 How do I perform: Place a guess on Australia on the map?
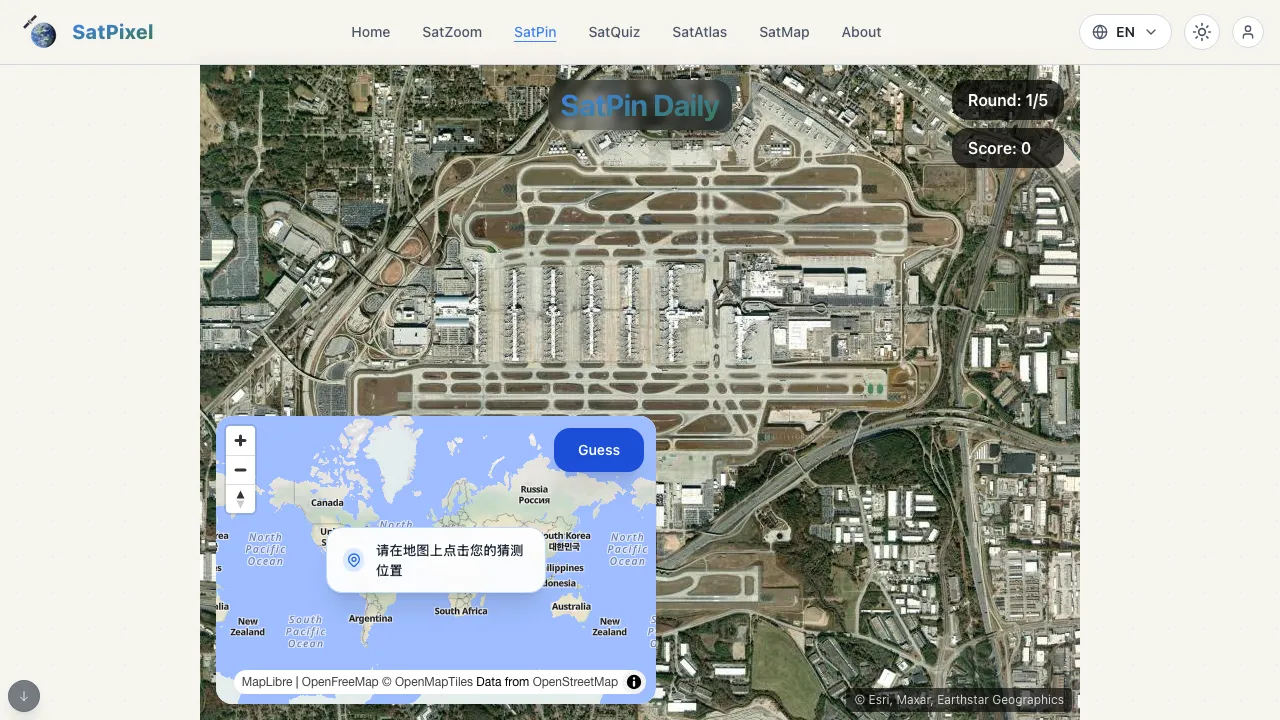pos(571,606)
